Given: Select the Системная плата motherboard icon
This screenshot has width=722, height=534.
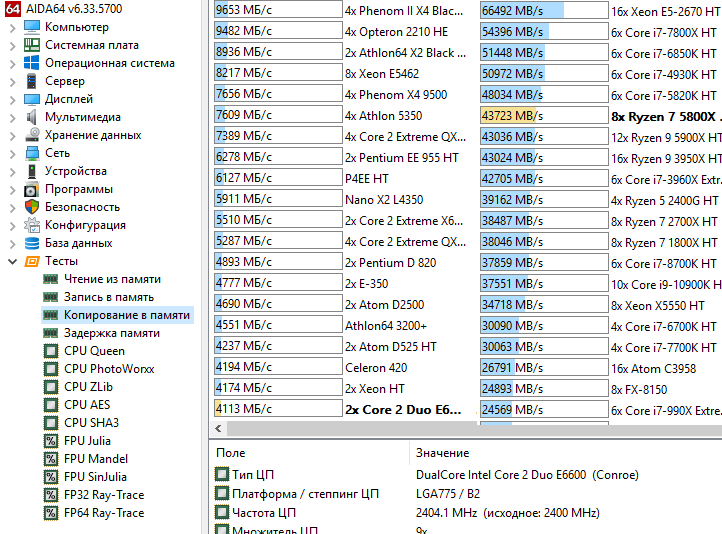Looking at the screenshot, I should 32,45.
